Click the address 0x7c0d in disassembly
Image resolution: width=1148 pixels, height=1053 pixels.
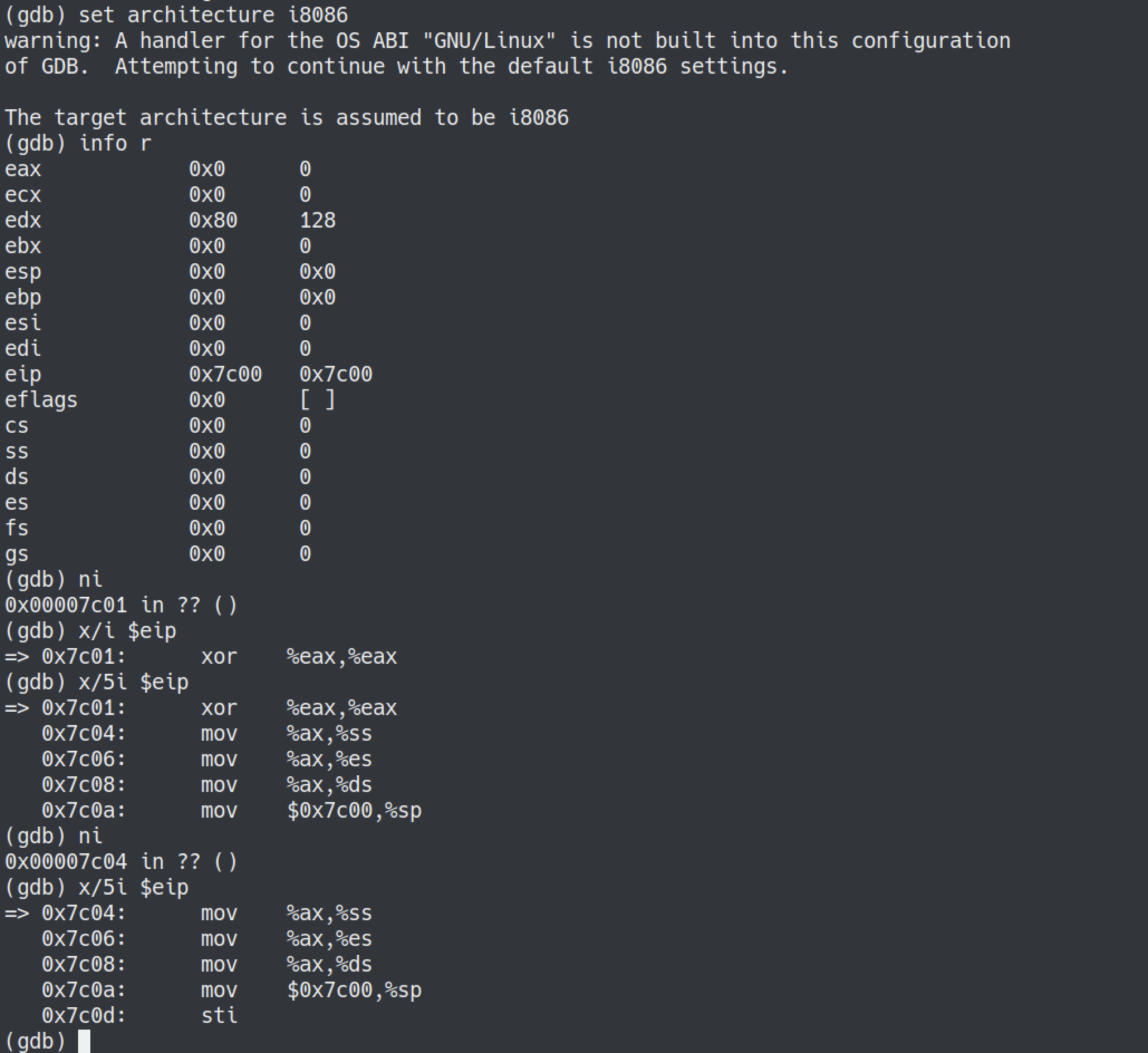point(83,1015)
